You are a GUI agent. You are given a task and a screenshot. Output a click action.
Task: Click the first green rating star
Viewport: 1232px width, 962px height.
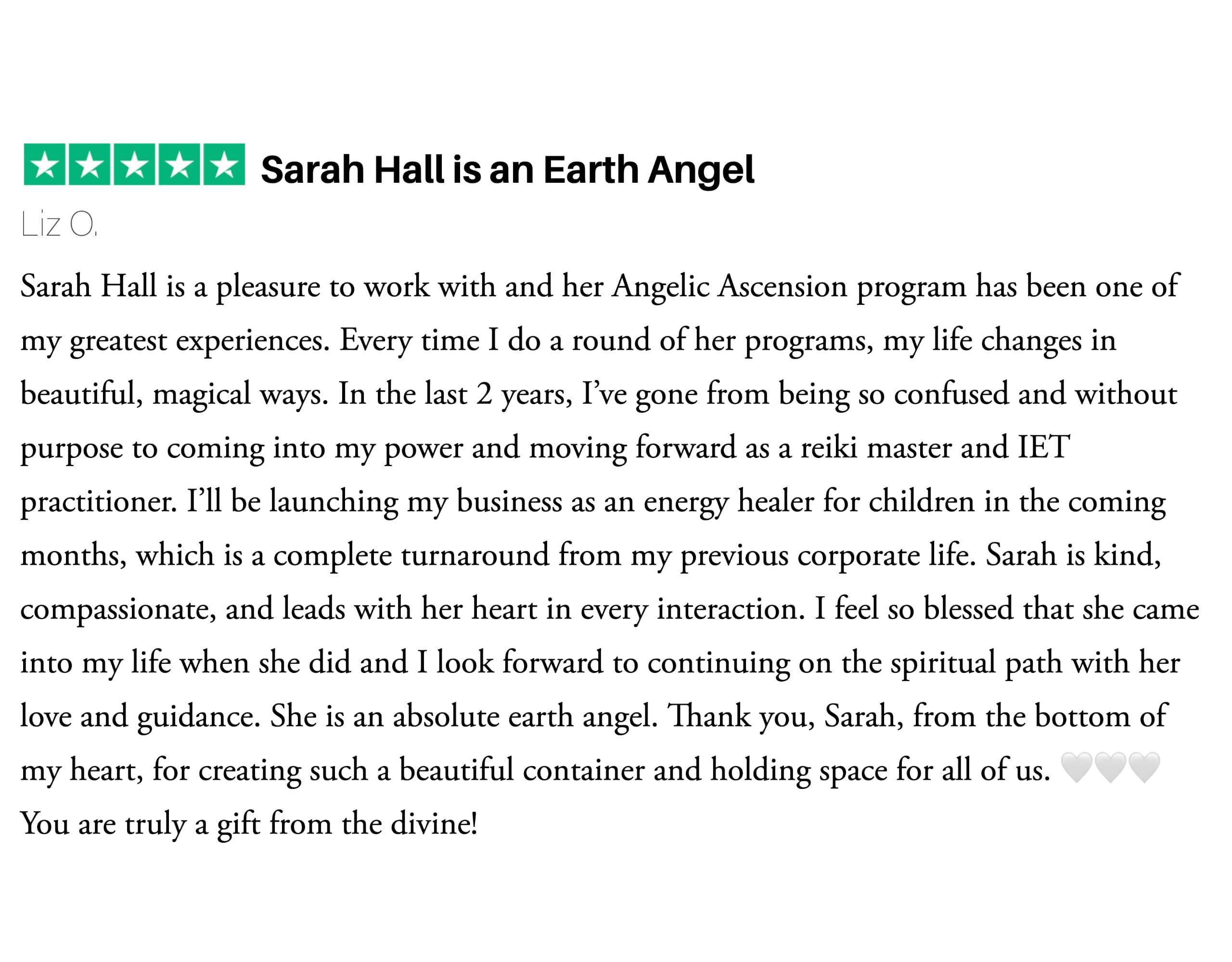pos(45,164)
